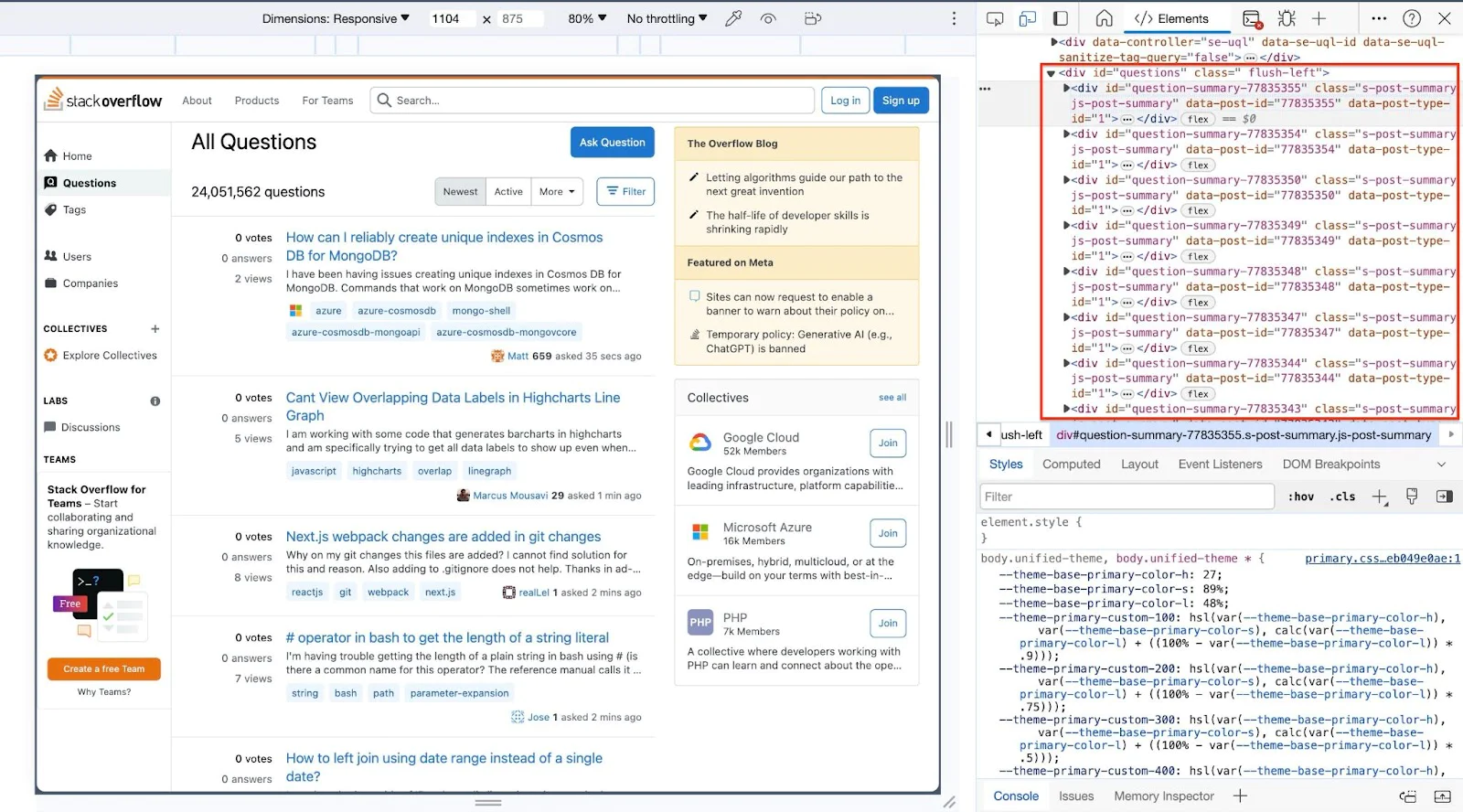Viewport: 1463px width, 812px height.
Task: Select the Active sort option
Action: (x=508, y=192)
